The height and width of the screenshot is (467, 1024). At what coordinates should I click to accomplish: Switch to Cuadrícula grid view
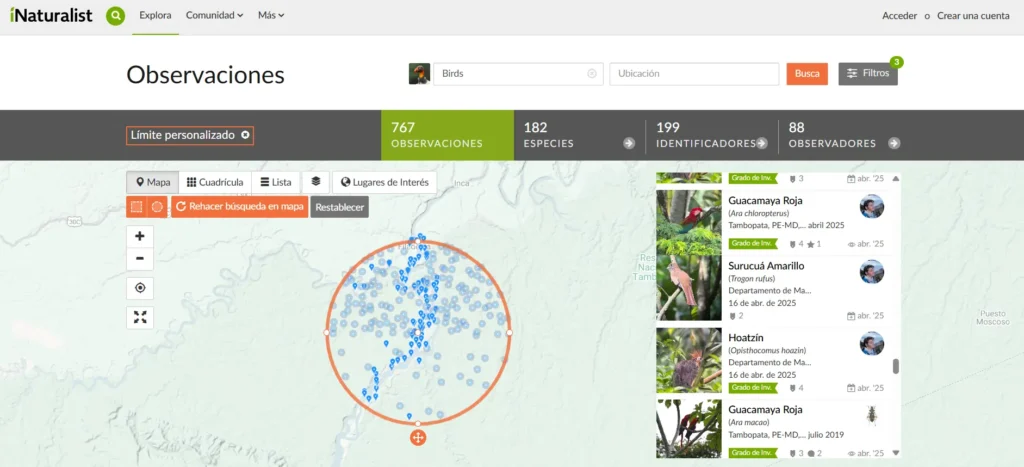[215, 182]
